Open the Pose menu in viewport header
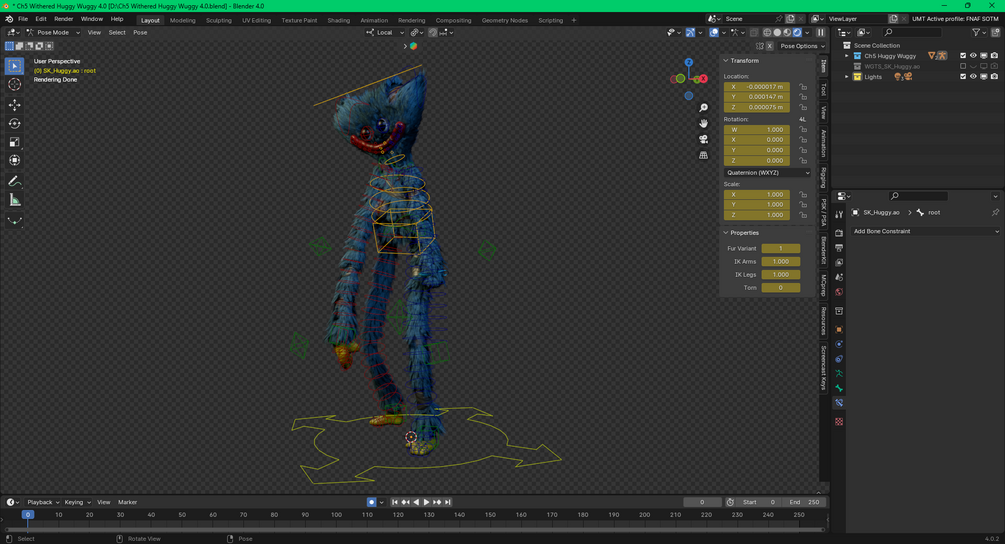This screenshot has height=544, width=1005. click(140, 33)
